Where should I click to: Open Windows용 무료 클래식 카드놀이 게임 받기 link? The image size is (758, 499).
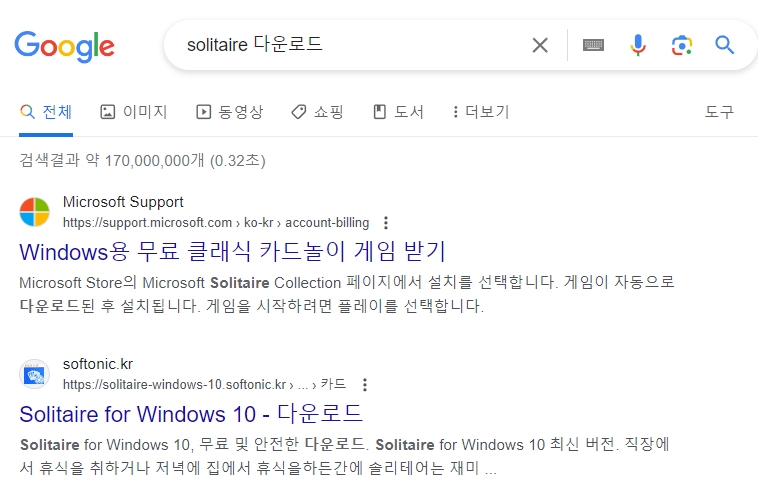[232, 251]
